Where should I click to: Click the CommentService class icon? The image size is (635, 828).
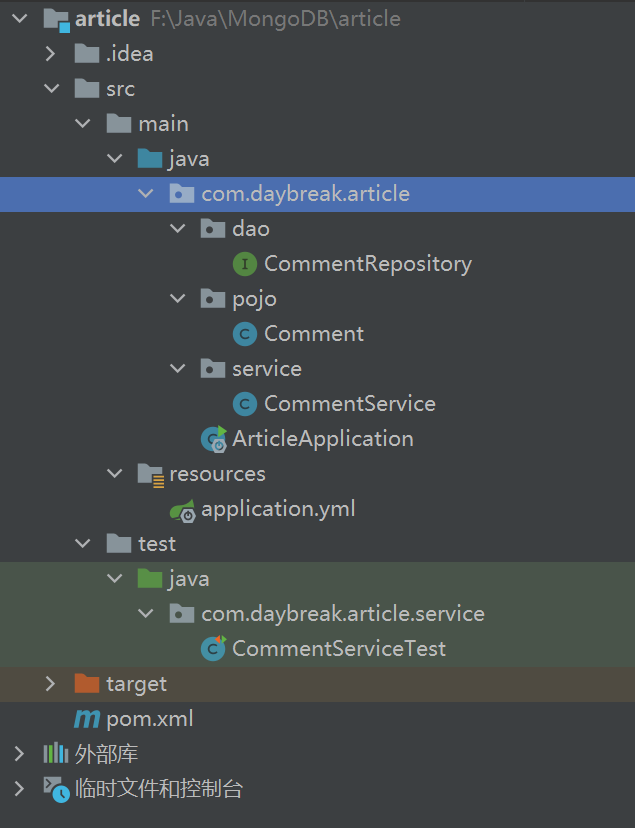tap(244, 404)
